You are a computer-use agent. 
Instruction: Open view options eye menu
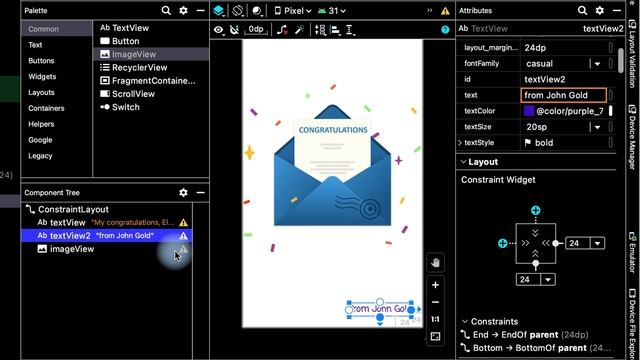pos(219,30)
